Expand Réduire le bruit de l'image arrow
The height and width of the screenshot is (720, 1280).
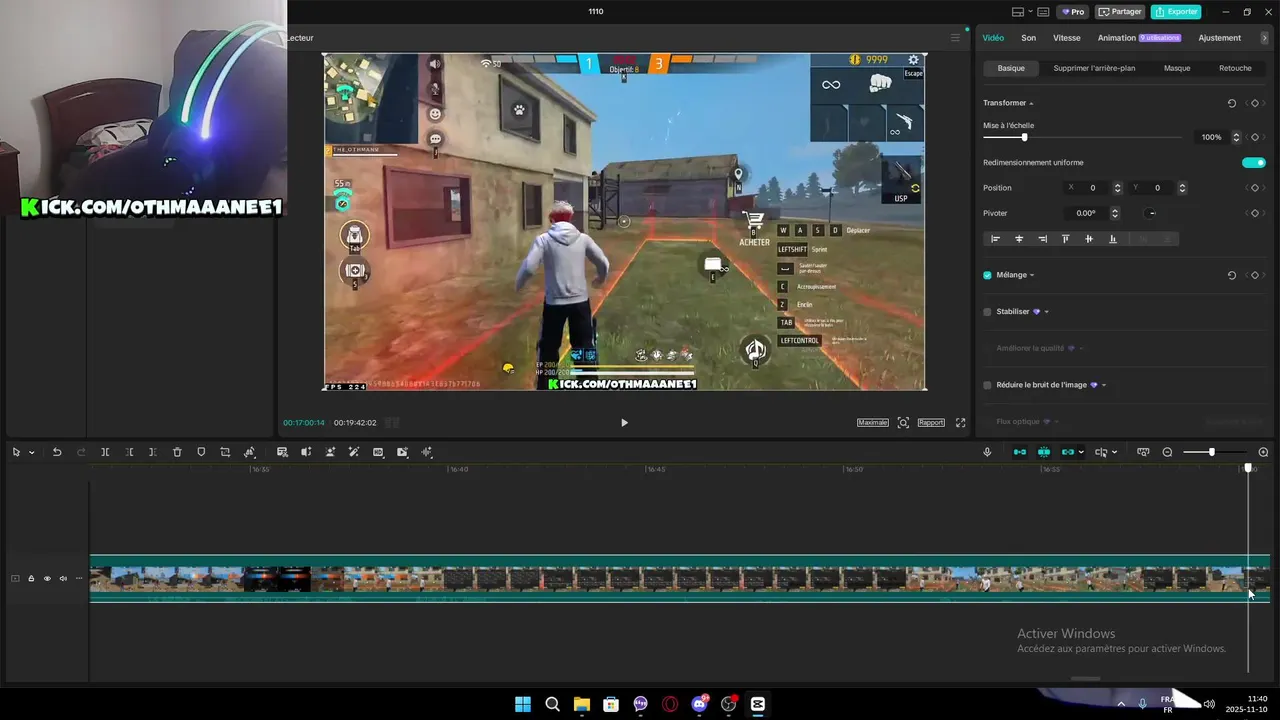(1104, 385)
